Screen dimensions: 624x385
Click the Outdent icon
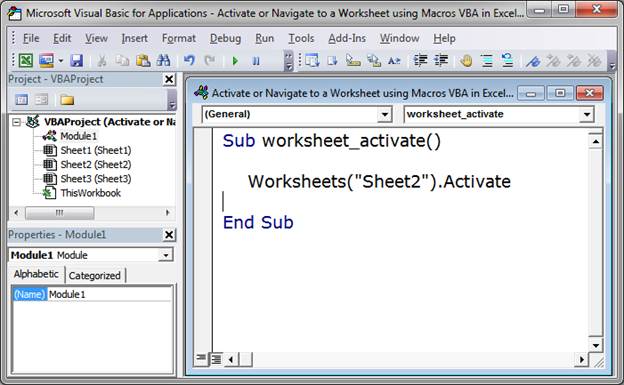441,61
